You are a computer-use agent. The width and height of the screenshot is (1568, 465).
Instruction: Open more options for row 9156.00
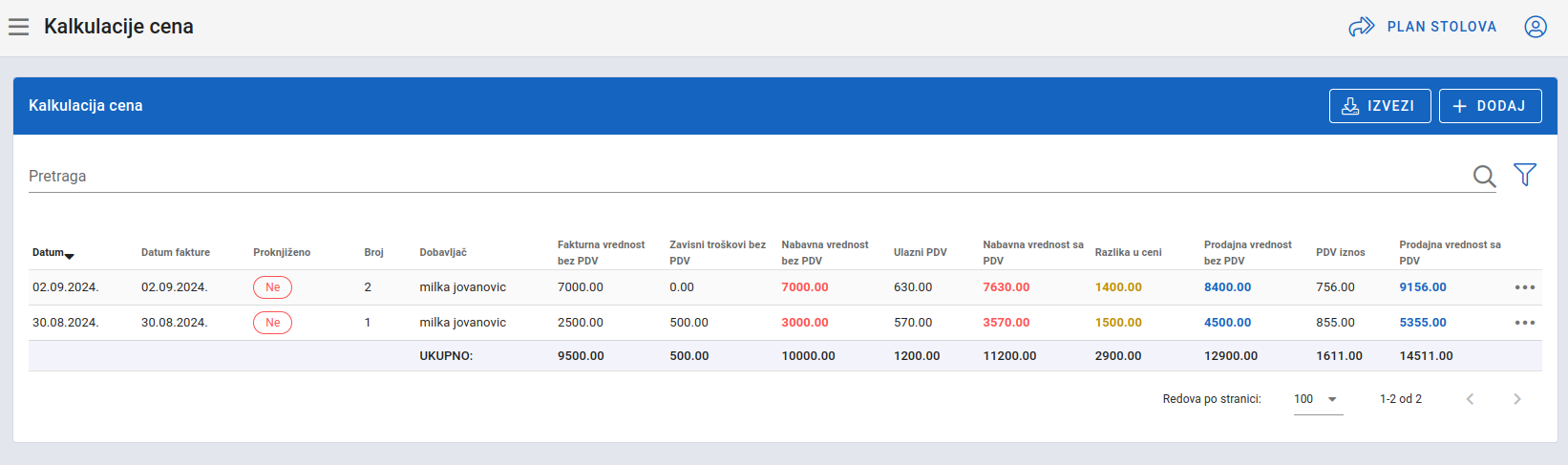tap(1525, 287)
